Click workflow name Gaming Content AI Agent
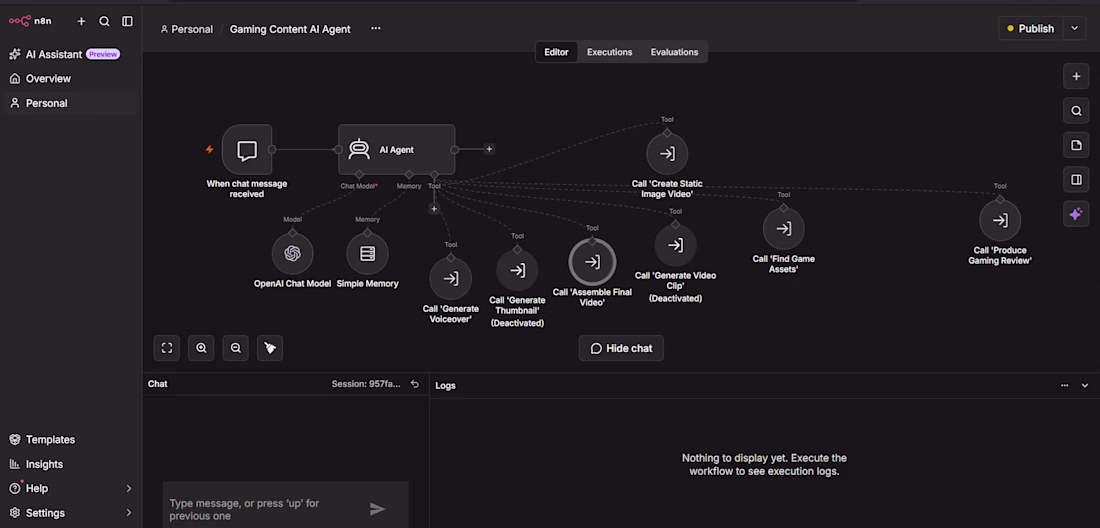 pos(290,29)
